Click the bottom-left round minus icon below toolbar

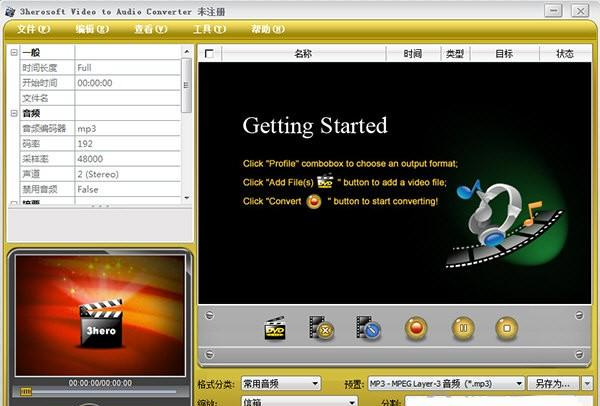pyautogui.click(x=210, y=354)
